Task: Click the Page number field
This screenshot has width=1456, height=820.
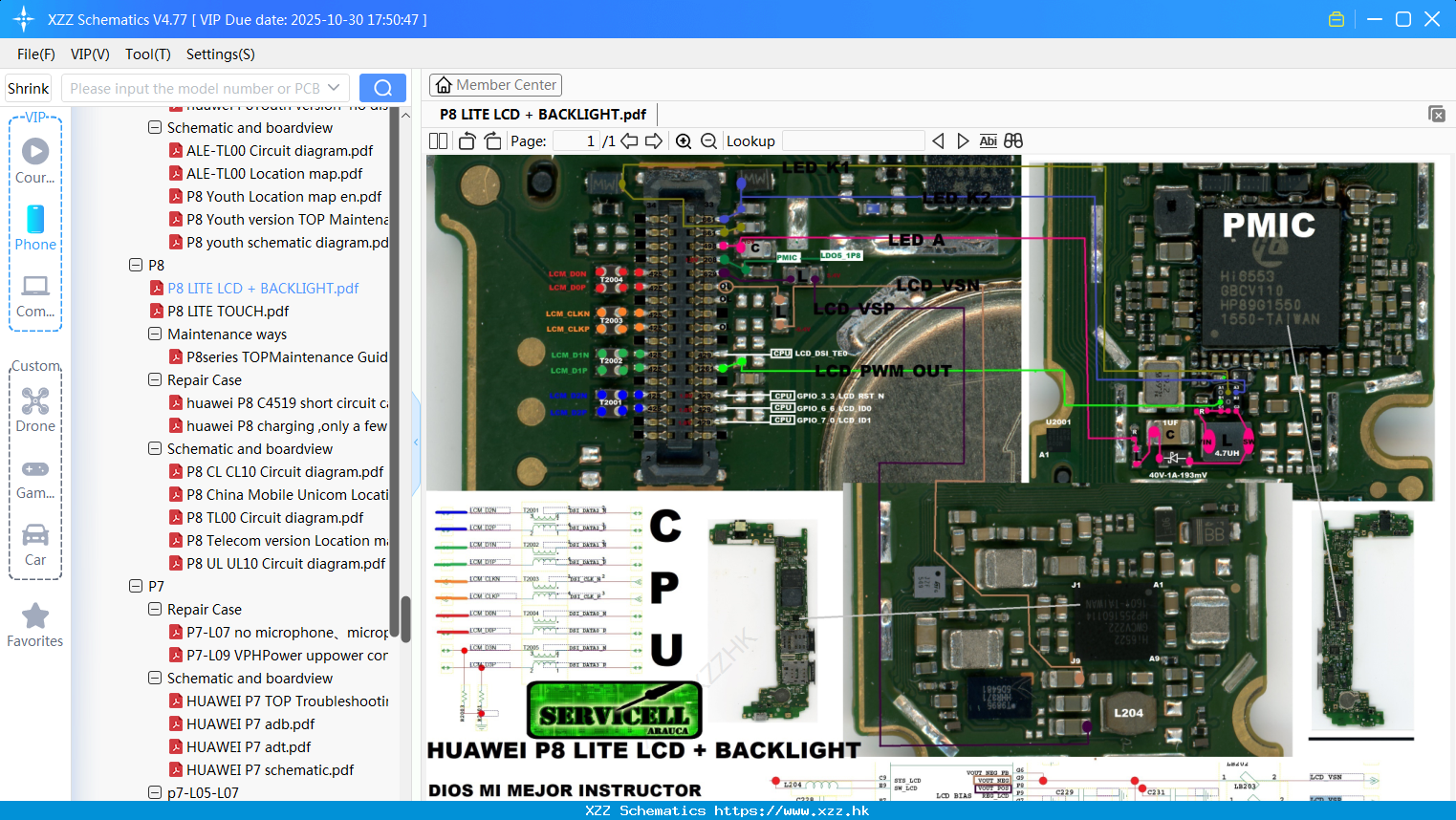Action: (576, 141)
